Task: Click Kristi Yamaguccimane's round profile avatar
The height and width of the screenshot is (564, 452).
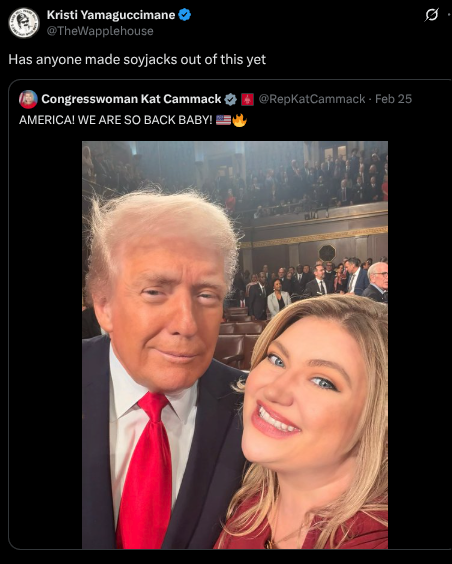Action: pyautogui.click(x=24, y=23)
